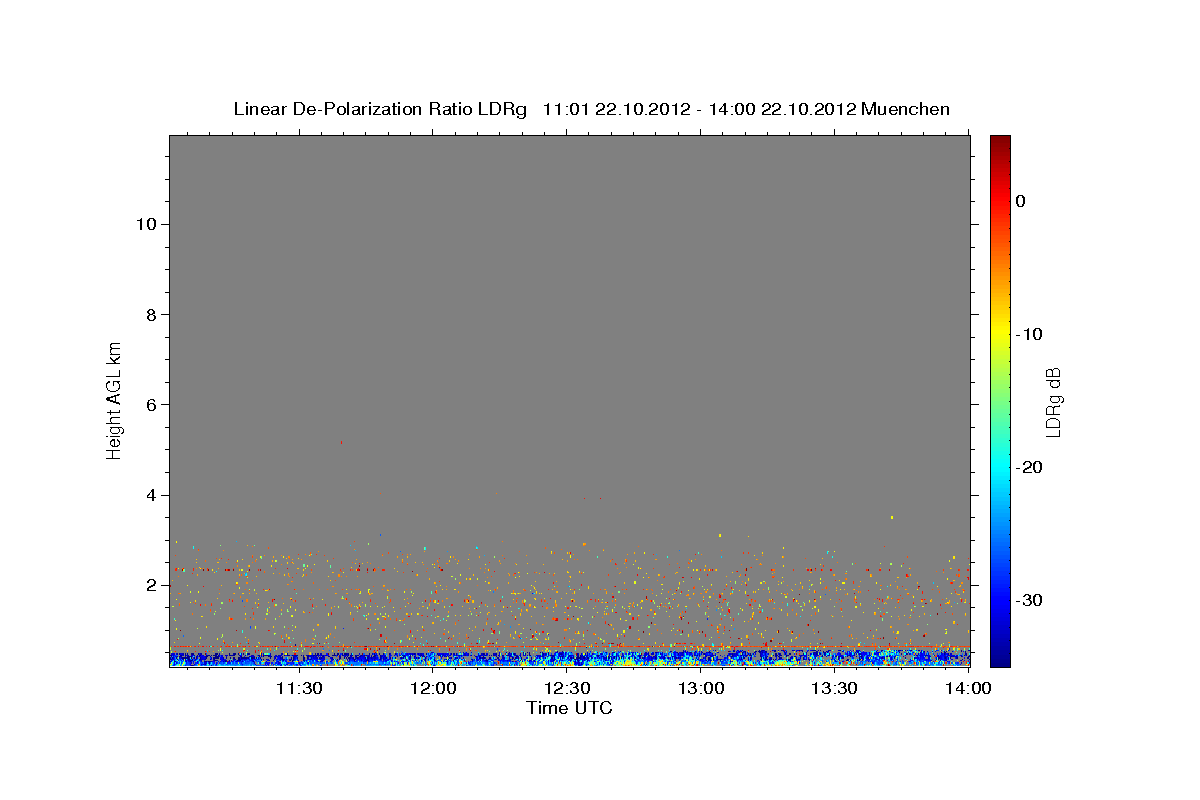Click the dark red top of colorbar
Viewport: 1200px width, 800px height.
(x=1000, y=145)
